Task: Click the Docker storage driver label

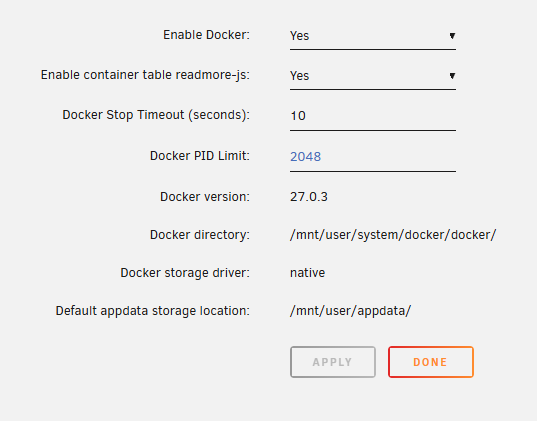Action: (185, 273)
